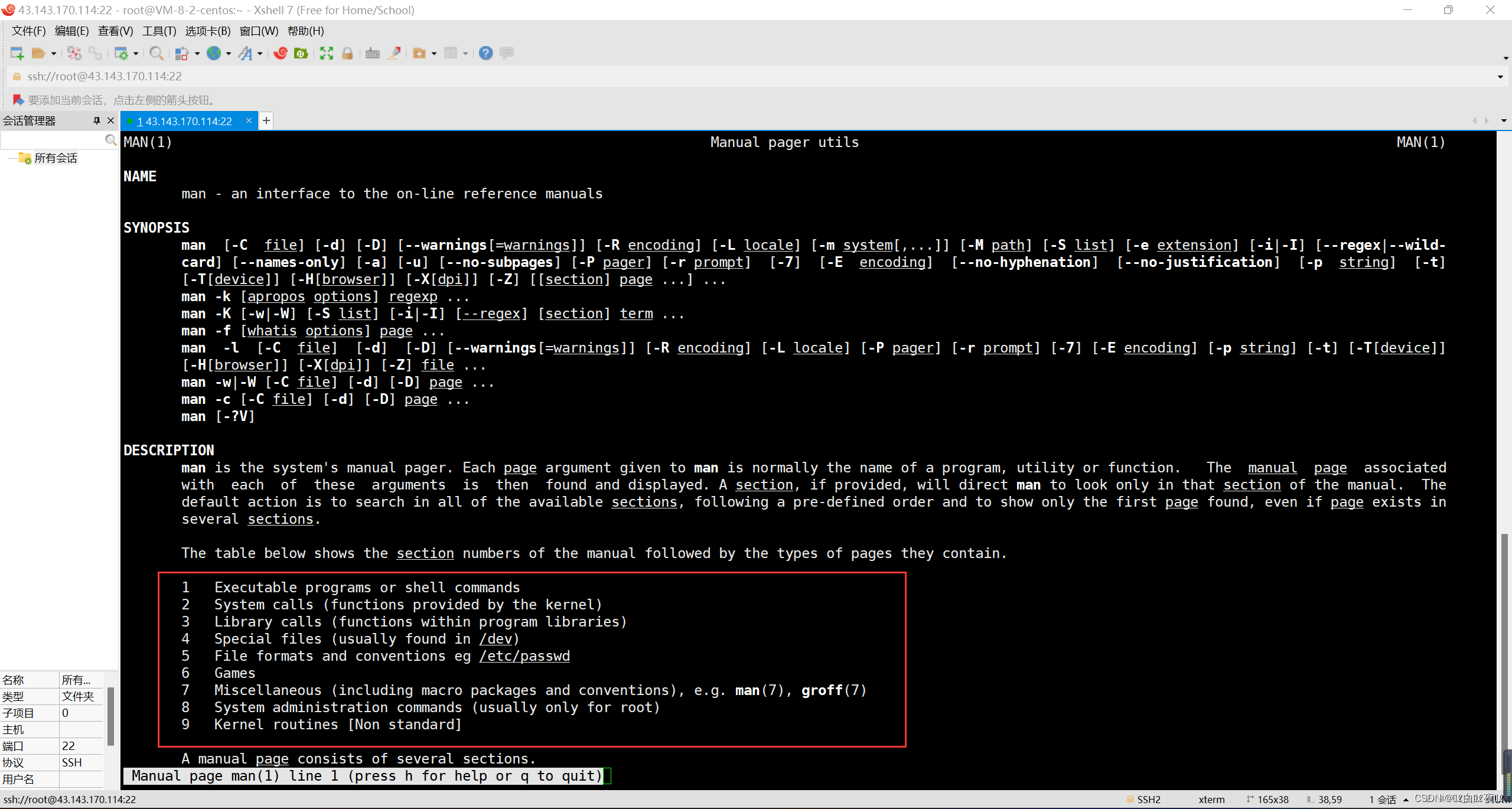Viewport: 1512px width, 809px height.
Task: Open the tab list dropdown arrow
Action: click(1504, 120)
